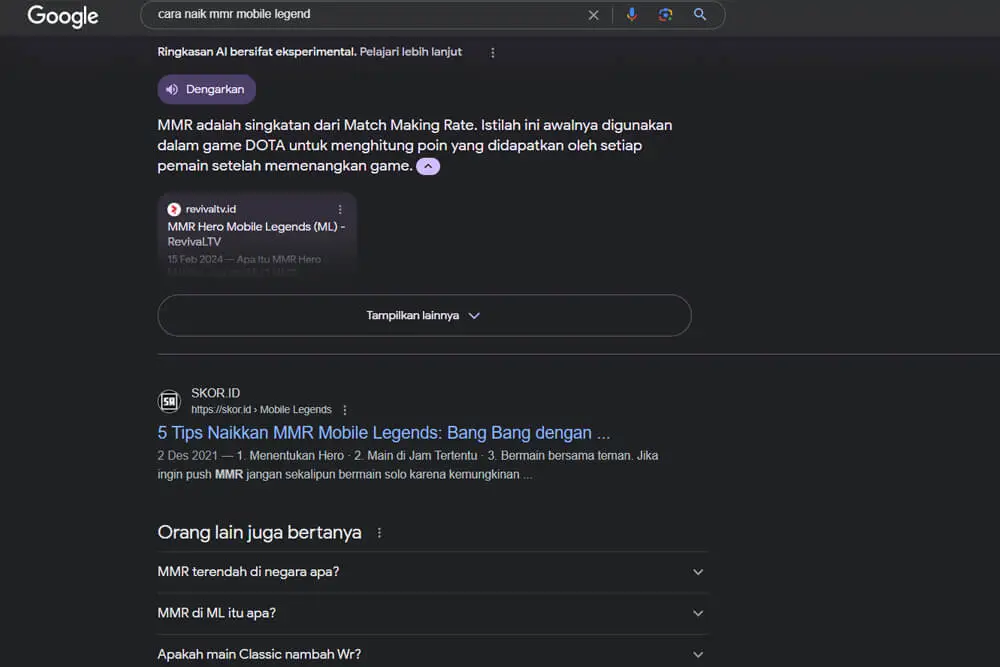The height and width of the screenshot is (667, 1000).
Task: Open the three-dot menu on revivaltv.id card
Action: click(340, 209)
